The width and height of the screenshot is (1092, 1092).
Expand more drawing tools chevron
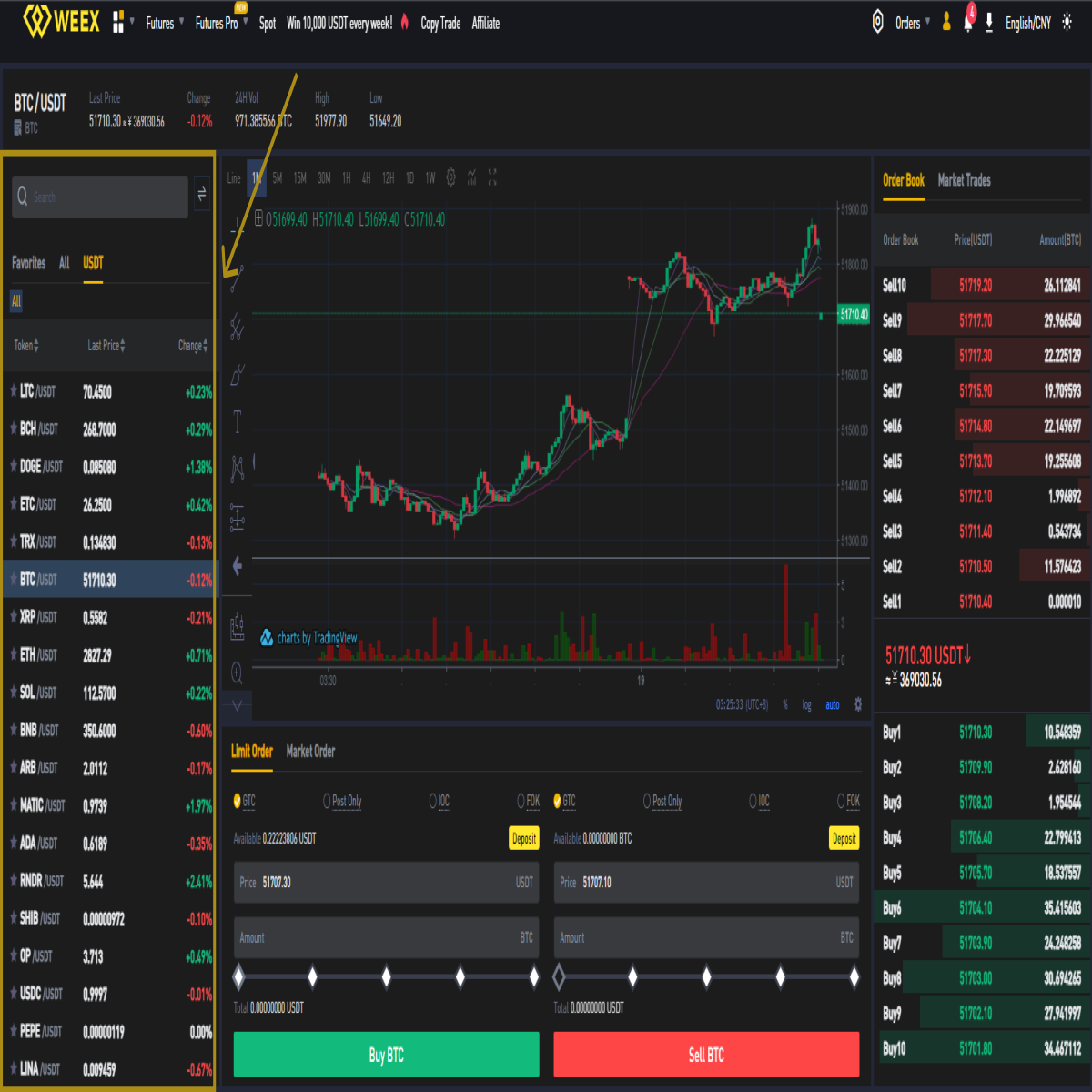(x=237, y=705)
